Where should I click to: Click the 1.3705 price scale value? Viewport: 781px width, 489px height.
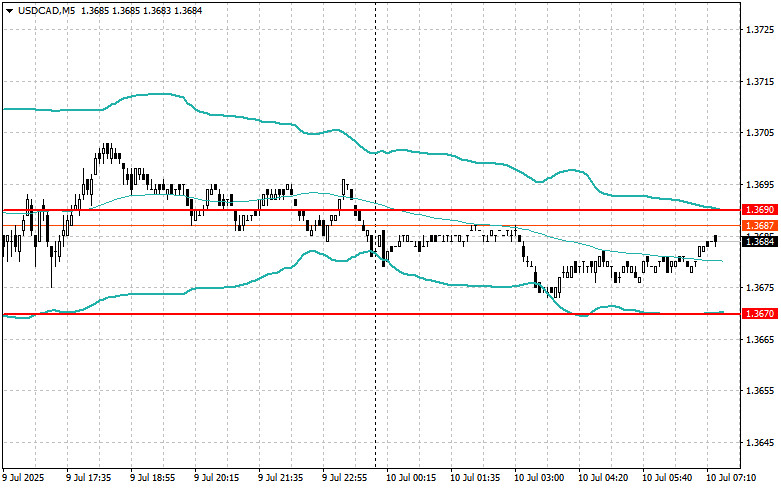(x=760, y=133)
